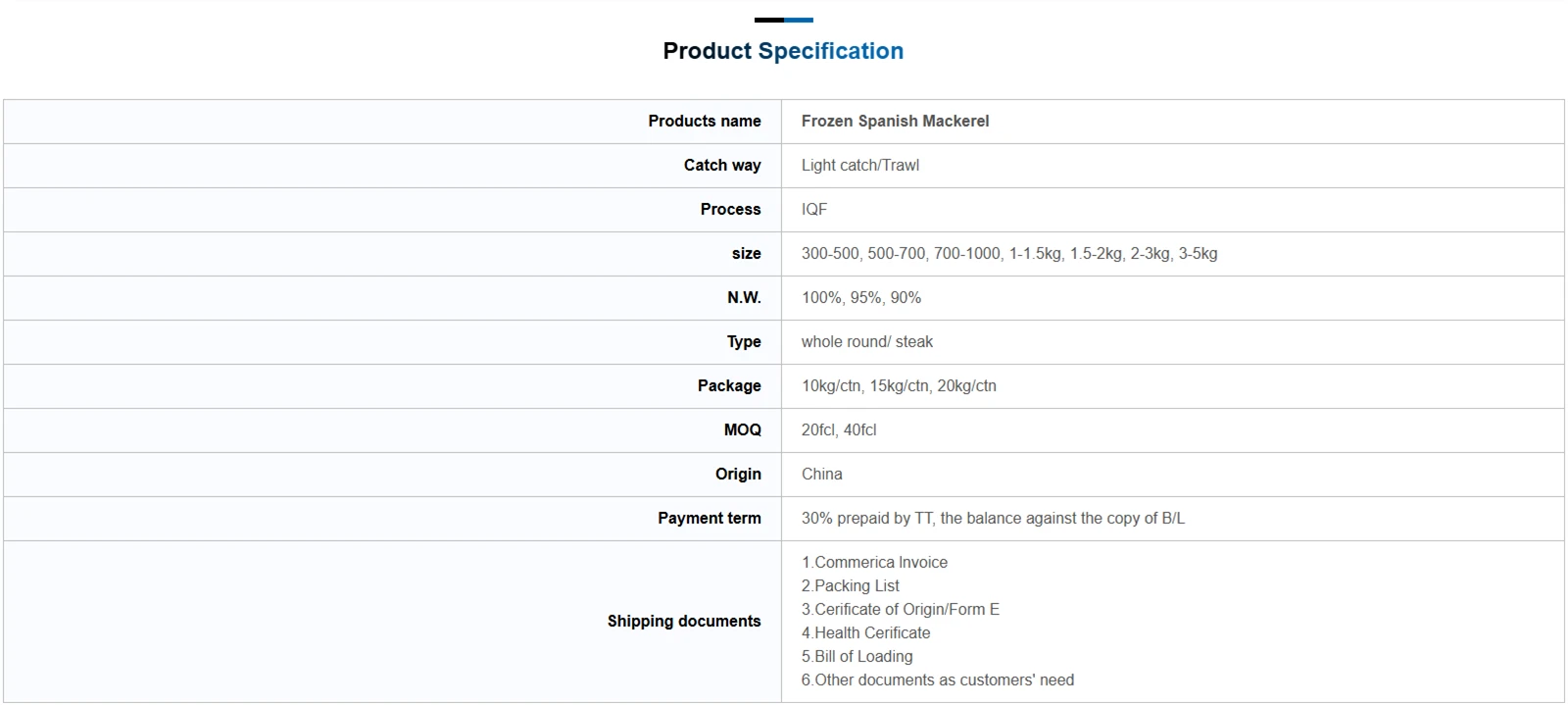1568x705 pixels.
Task: Select the "MOQ" row label
Action: click(x=742, y=429)
